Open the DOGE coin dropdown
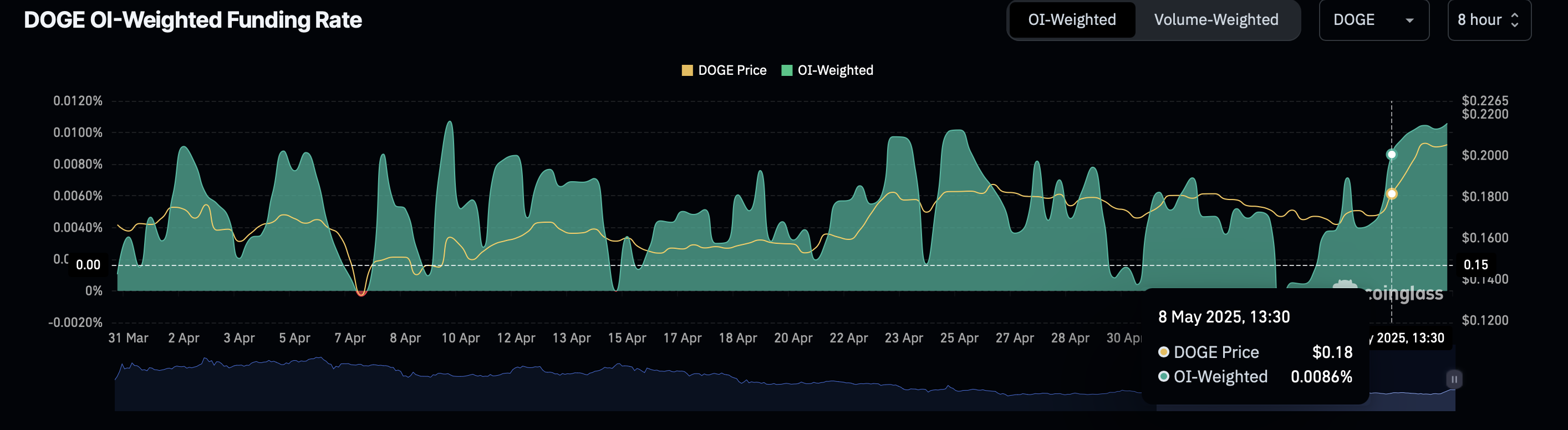 pyautogui.click(x=1374, y=20)
